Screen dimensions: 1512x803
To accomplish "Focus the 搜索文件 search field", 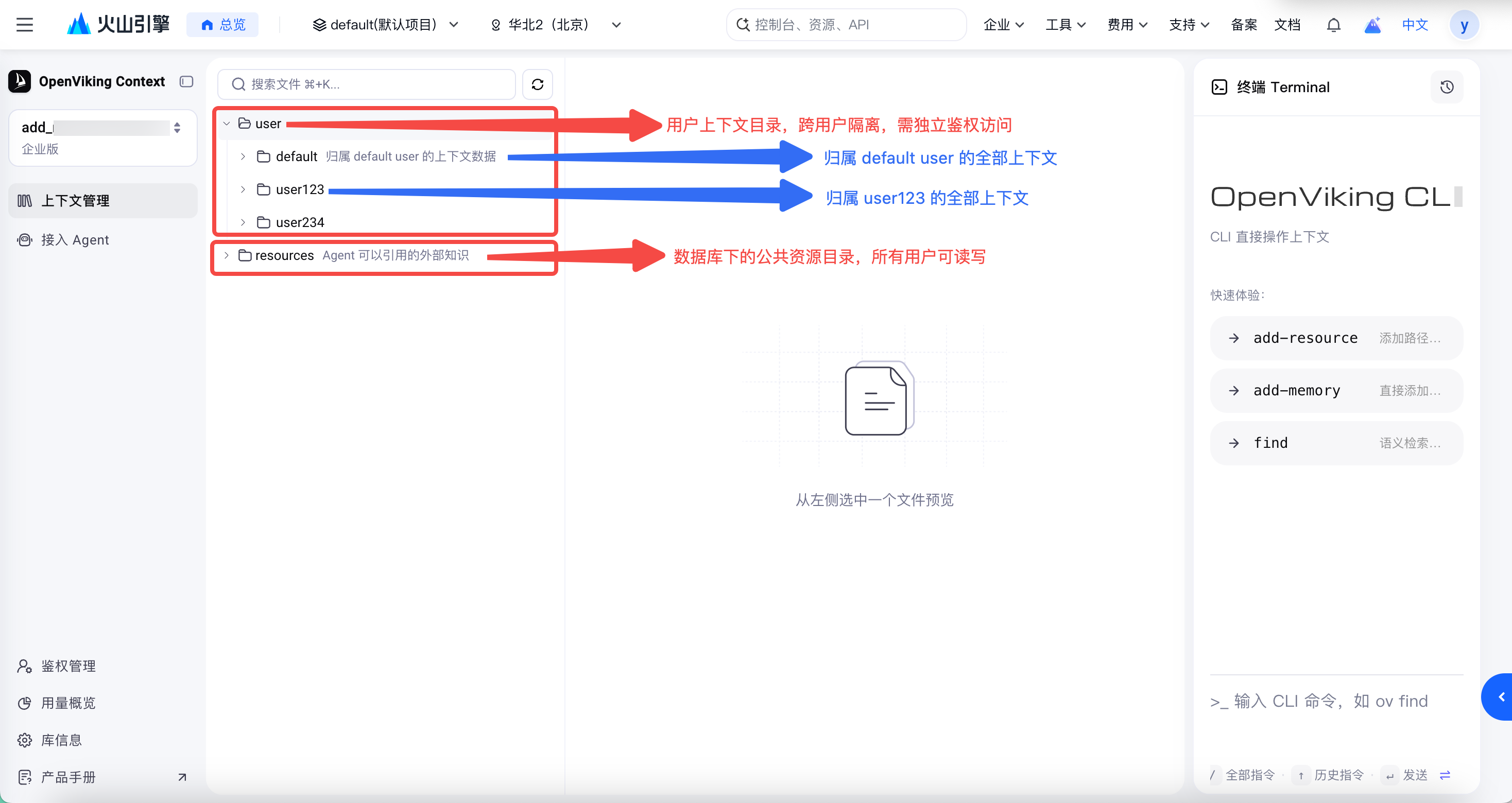I will [x=367, y=84].
